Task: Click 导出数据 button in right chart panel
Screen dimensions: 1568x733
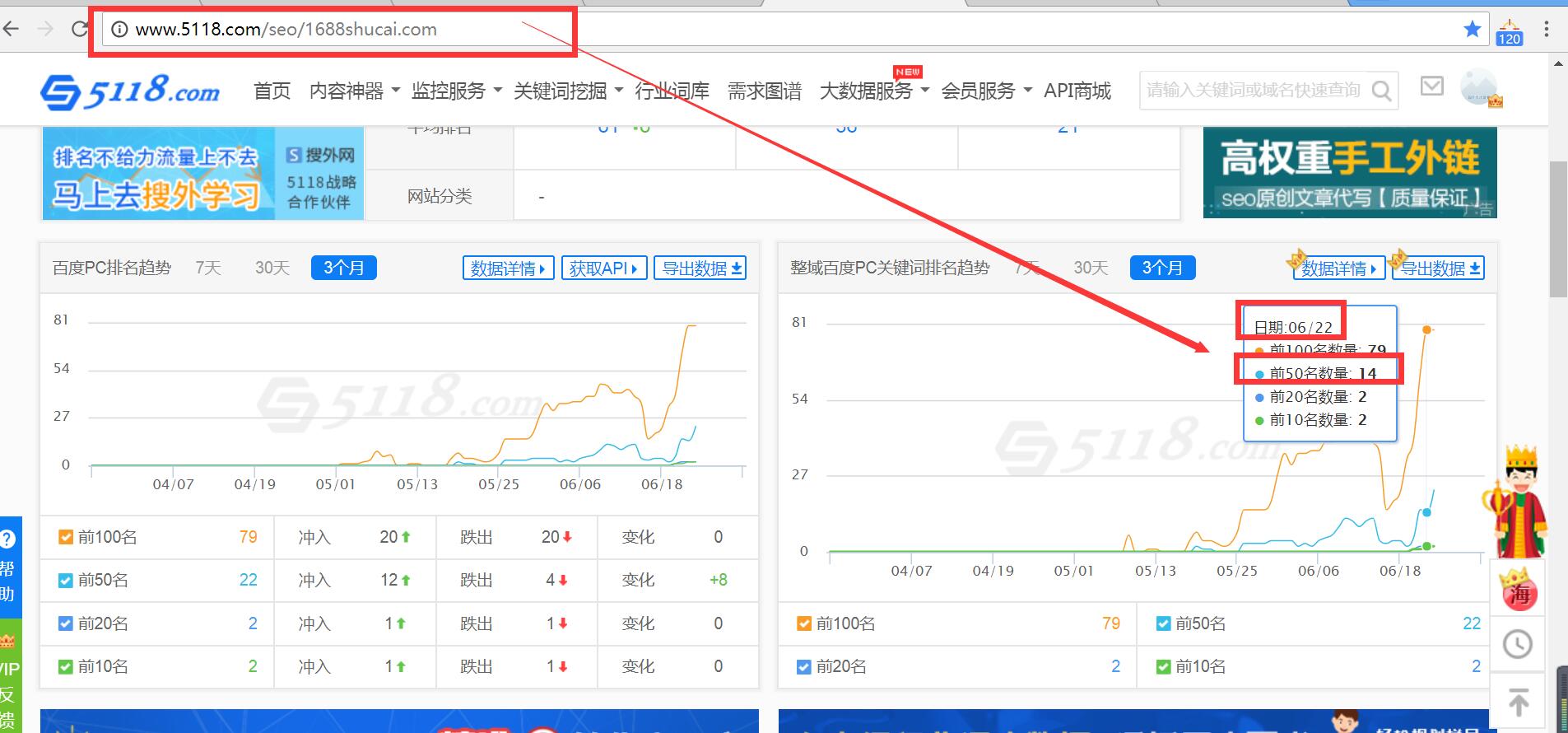Action: click(1438, 268)
